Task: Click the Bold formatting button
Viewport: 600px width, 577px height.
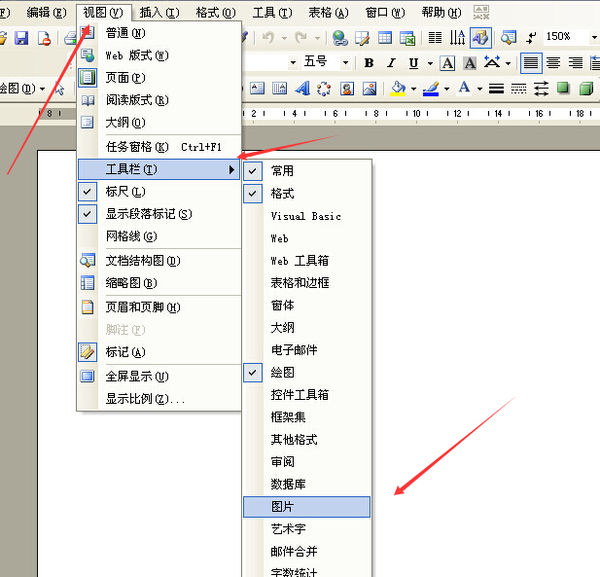Action: [369, 63]
